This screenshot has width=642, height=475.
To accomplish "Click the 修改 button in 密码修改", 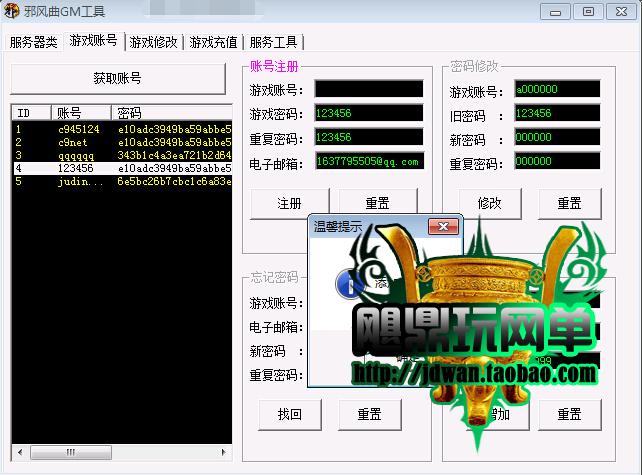I will (489, 203).
